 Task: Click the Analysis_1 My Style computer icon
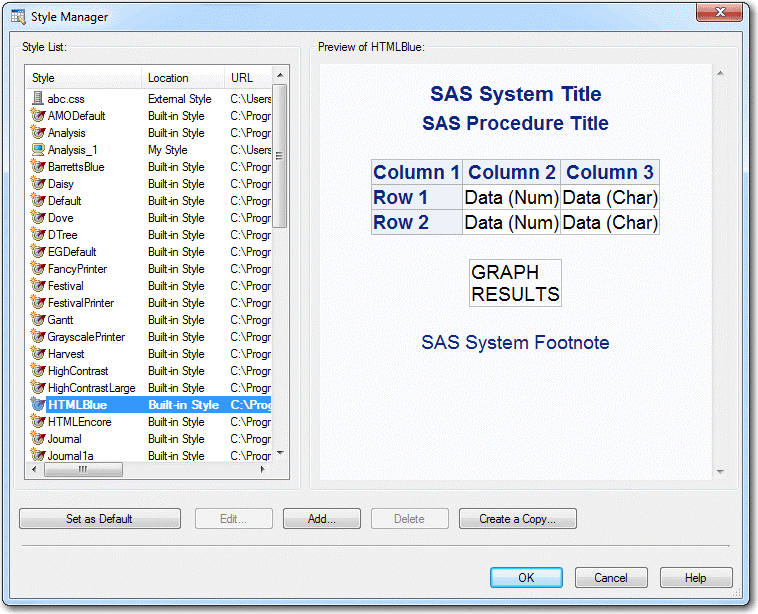point(38,149)
